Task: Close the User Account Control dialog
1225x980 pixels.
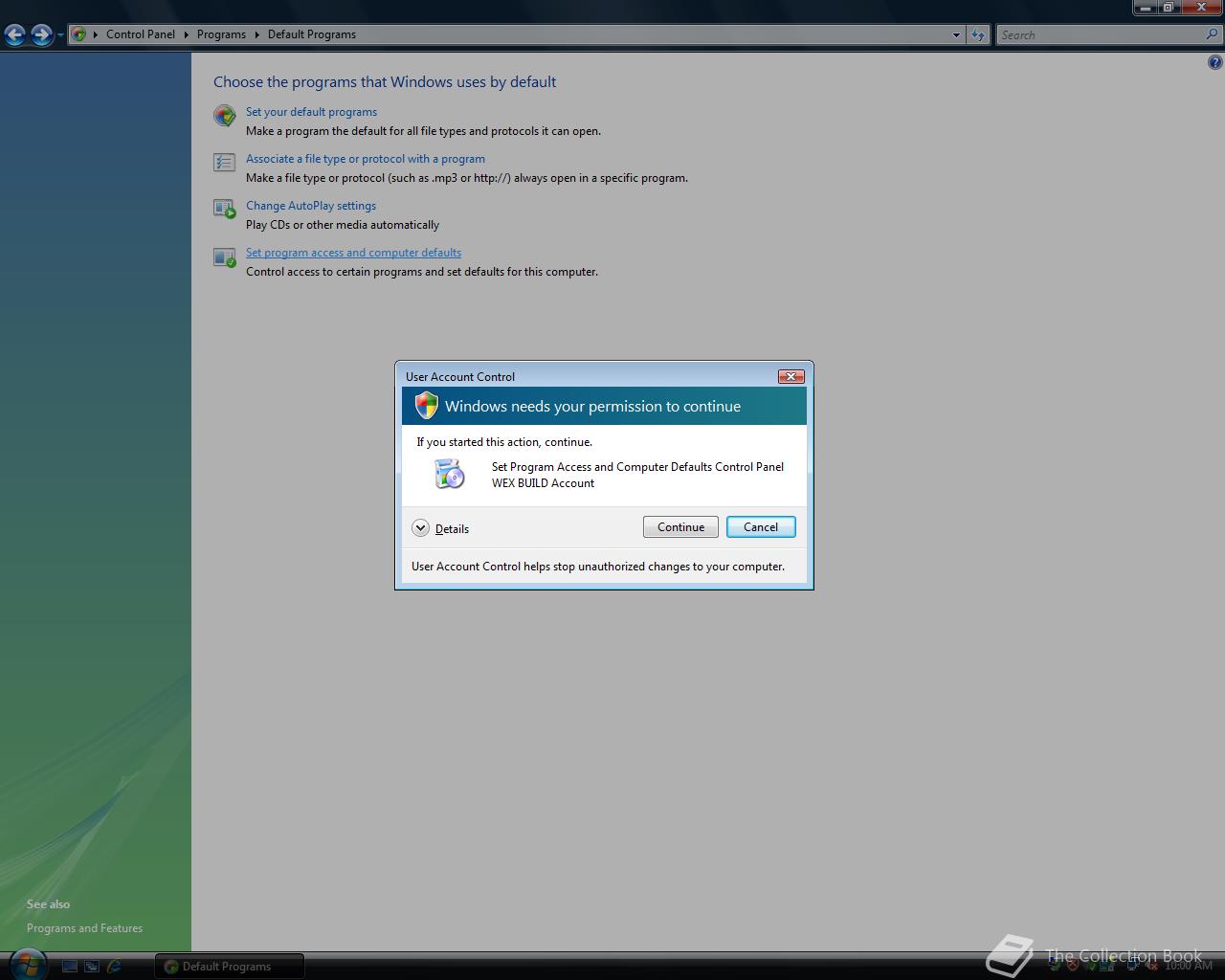Action: coord(791,376)
